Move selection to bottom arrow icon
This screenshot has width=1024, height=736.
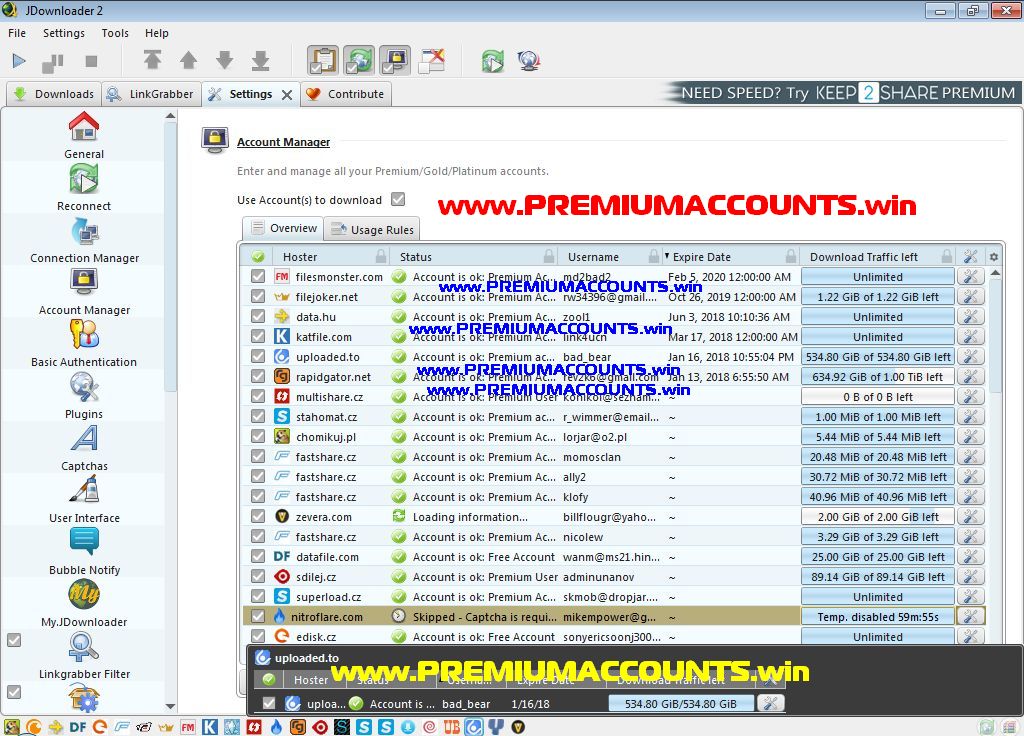[261, 60]
